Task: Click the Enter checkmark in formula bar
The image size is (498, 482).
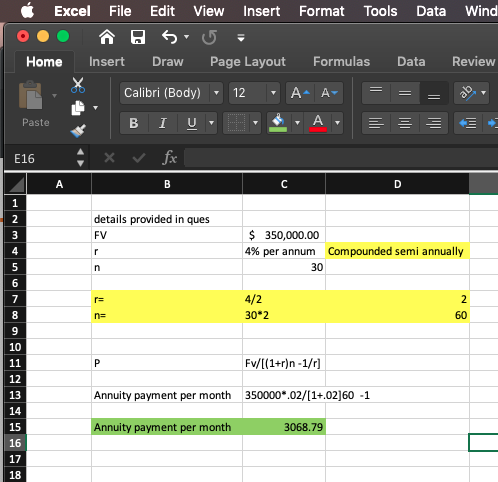Action: (138, 158)
